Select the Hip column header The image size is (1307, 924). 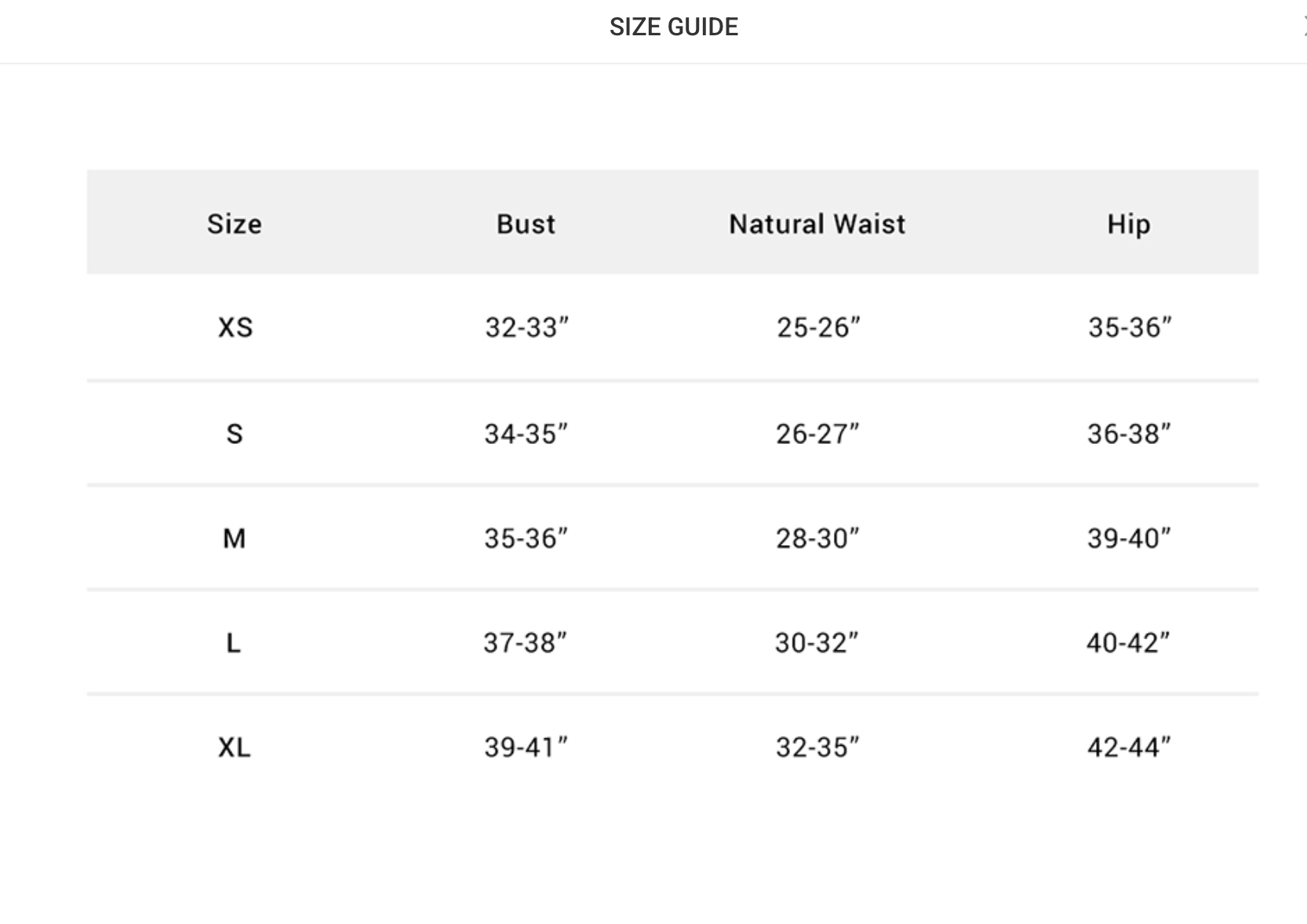click(x=1128, y=224)
